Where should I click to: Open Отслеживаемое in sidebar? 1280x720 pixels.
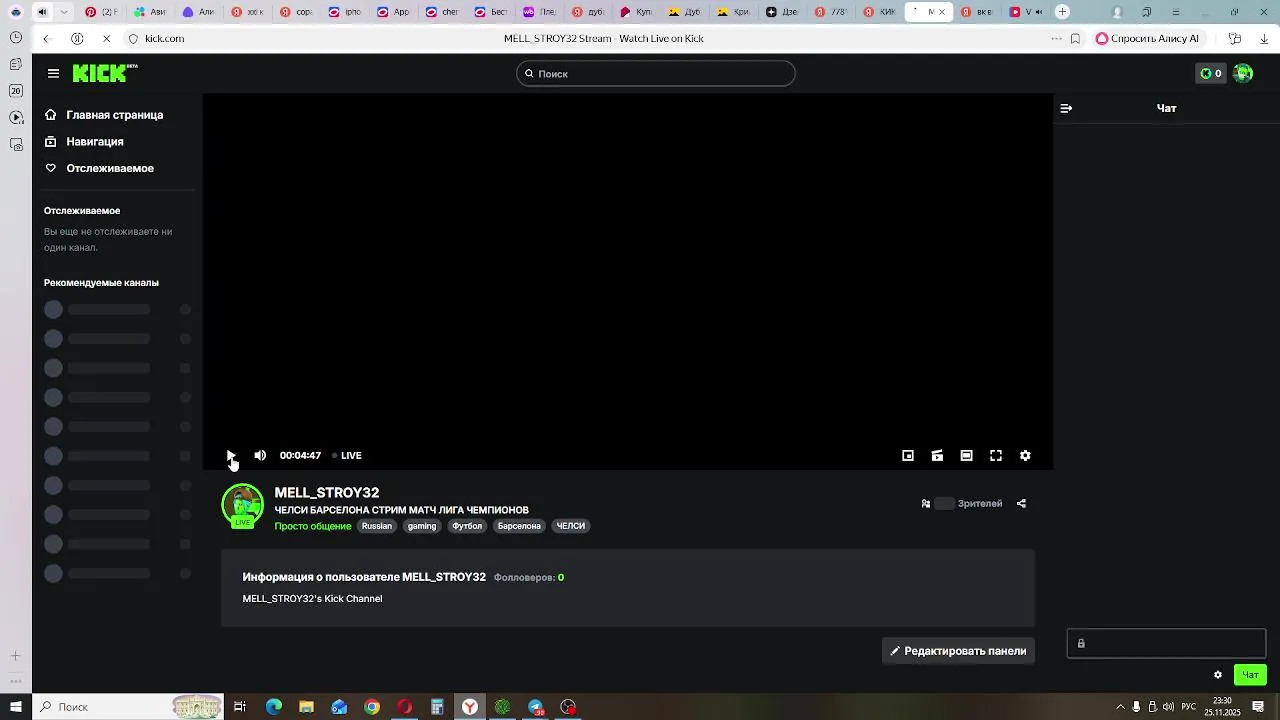[x=99, y=168]
